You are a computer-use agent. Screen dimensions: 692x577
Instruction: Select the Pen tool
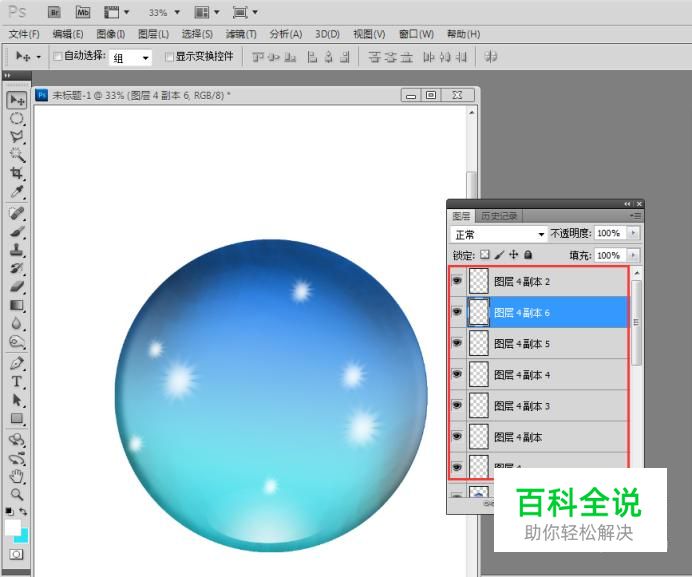coord(17,363)
